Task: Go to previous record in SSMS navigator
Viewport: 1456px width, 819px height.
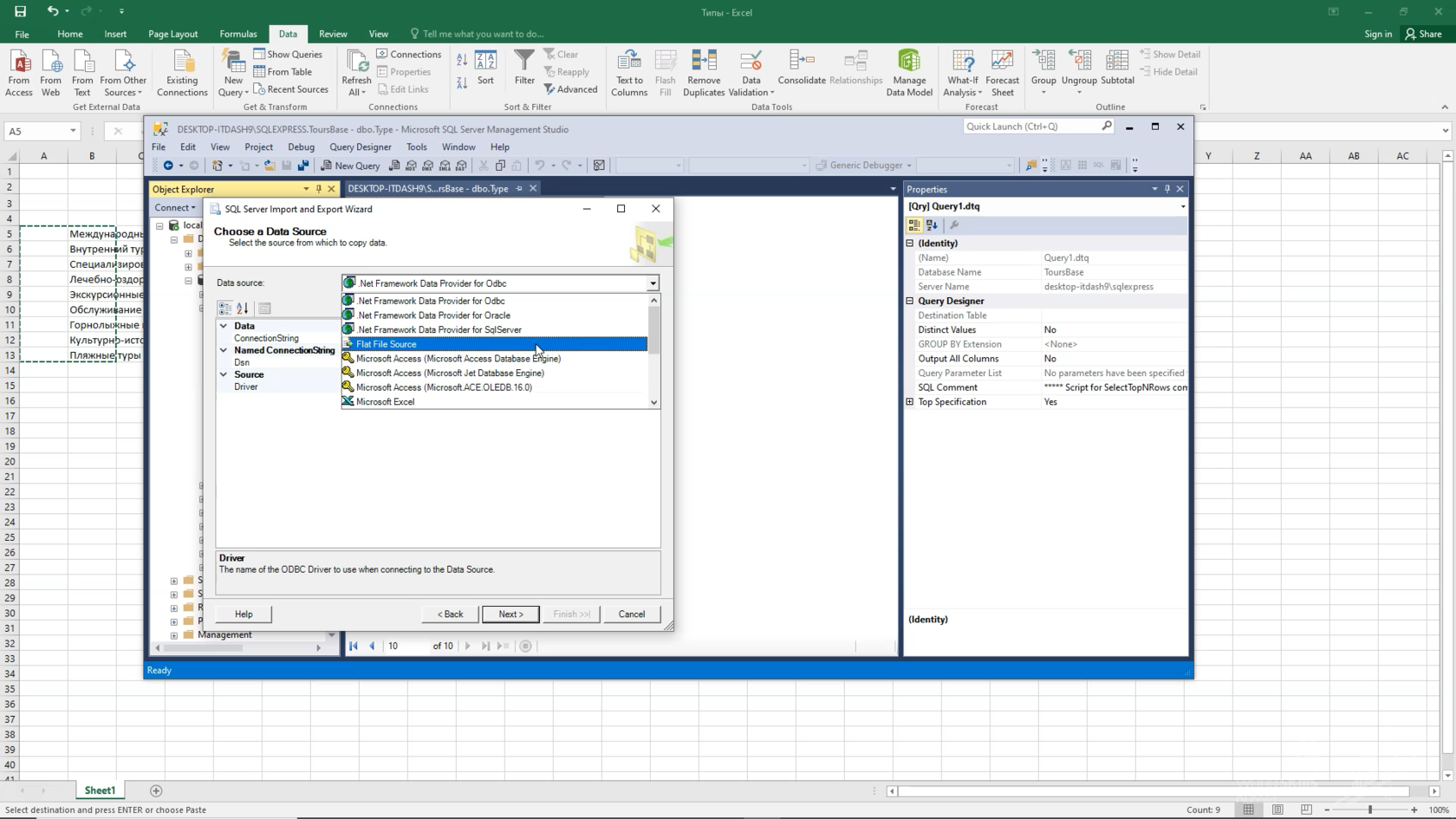Action: [372, 646]
